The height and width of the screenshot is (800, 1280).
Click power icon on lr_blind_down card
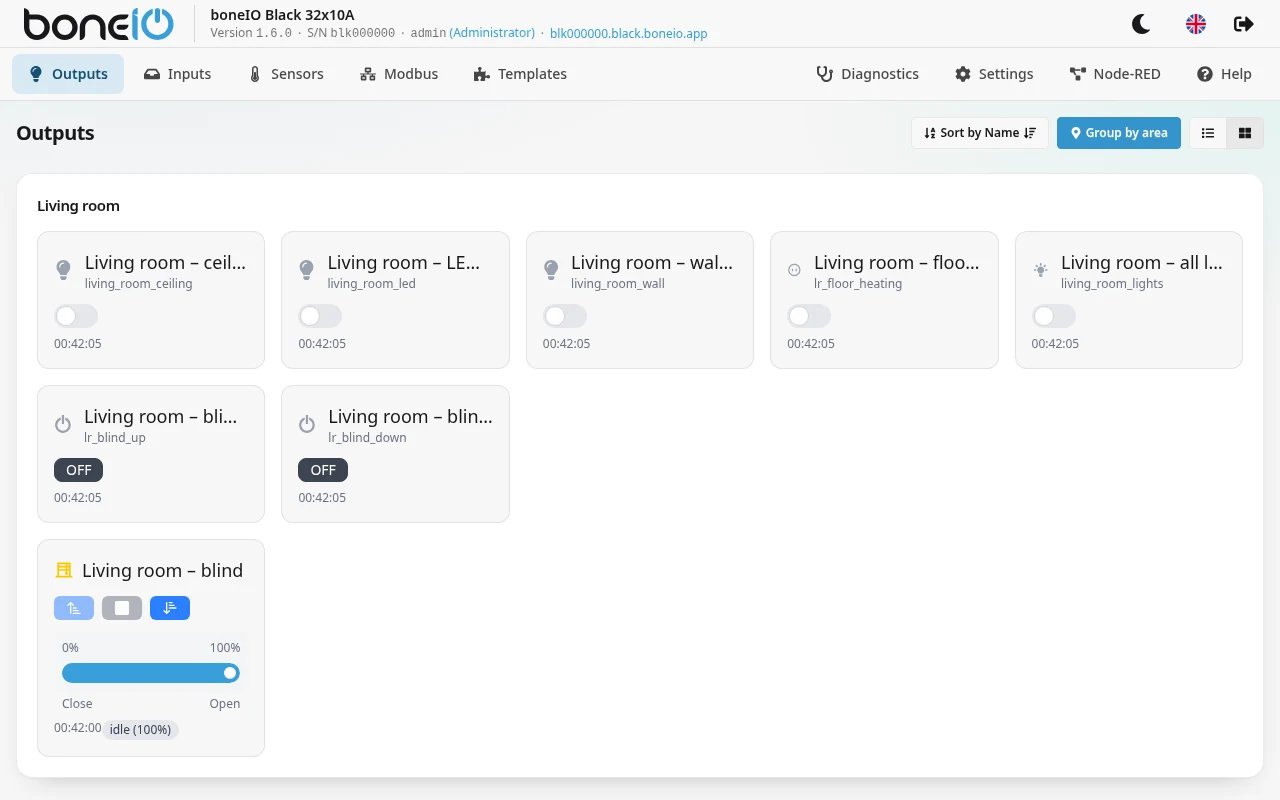[307, 424]
